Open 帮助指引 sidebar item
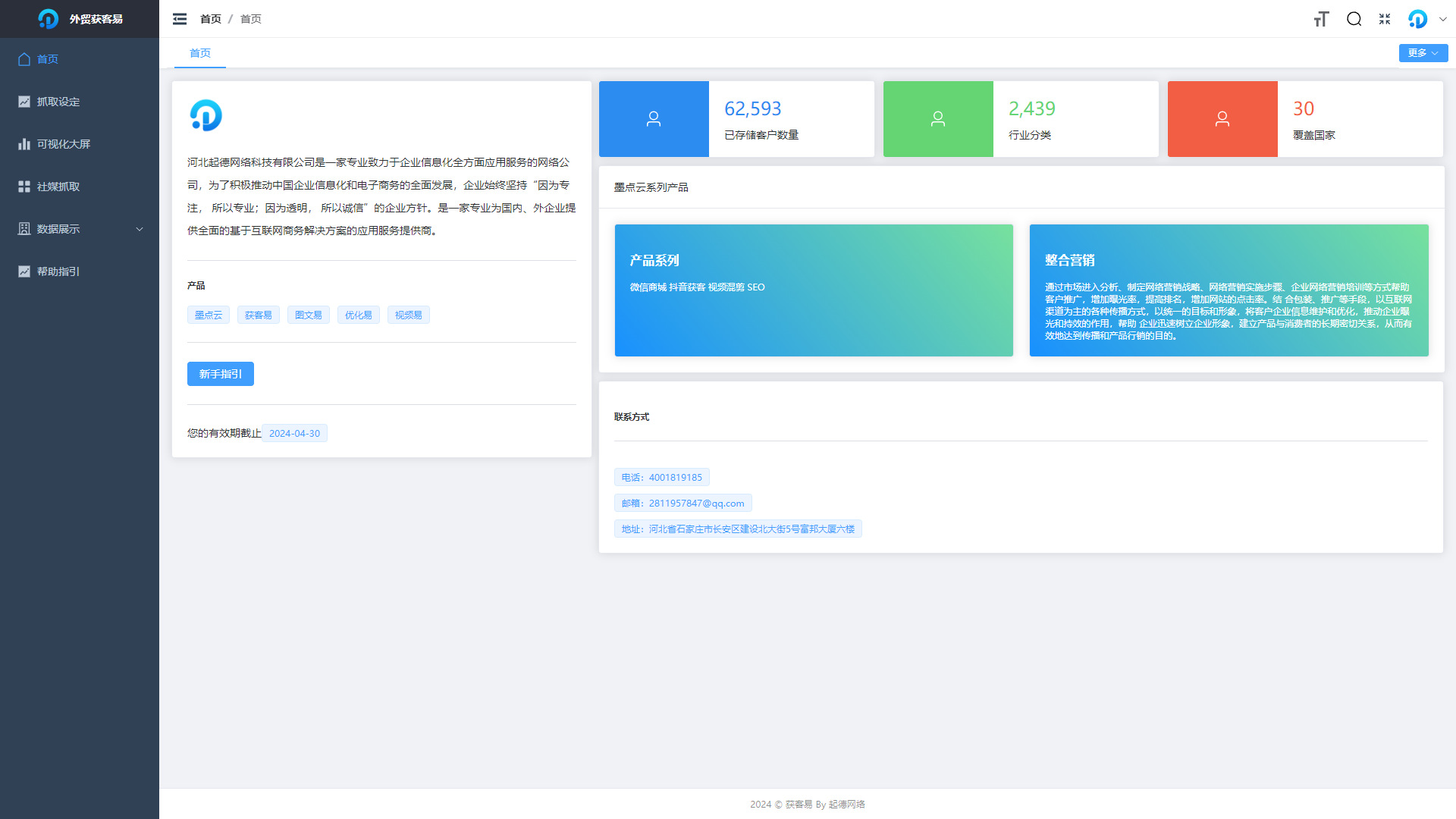 pyautogui.click(x=58, y=271)
